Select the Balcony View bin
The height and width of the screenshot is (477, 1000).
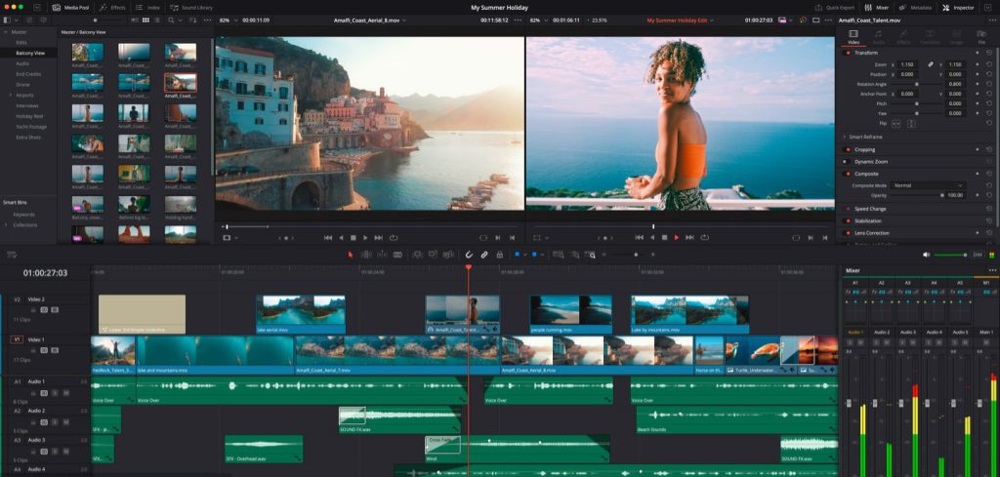click(30, 52)
